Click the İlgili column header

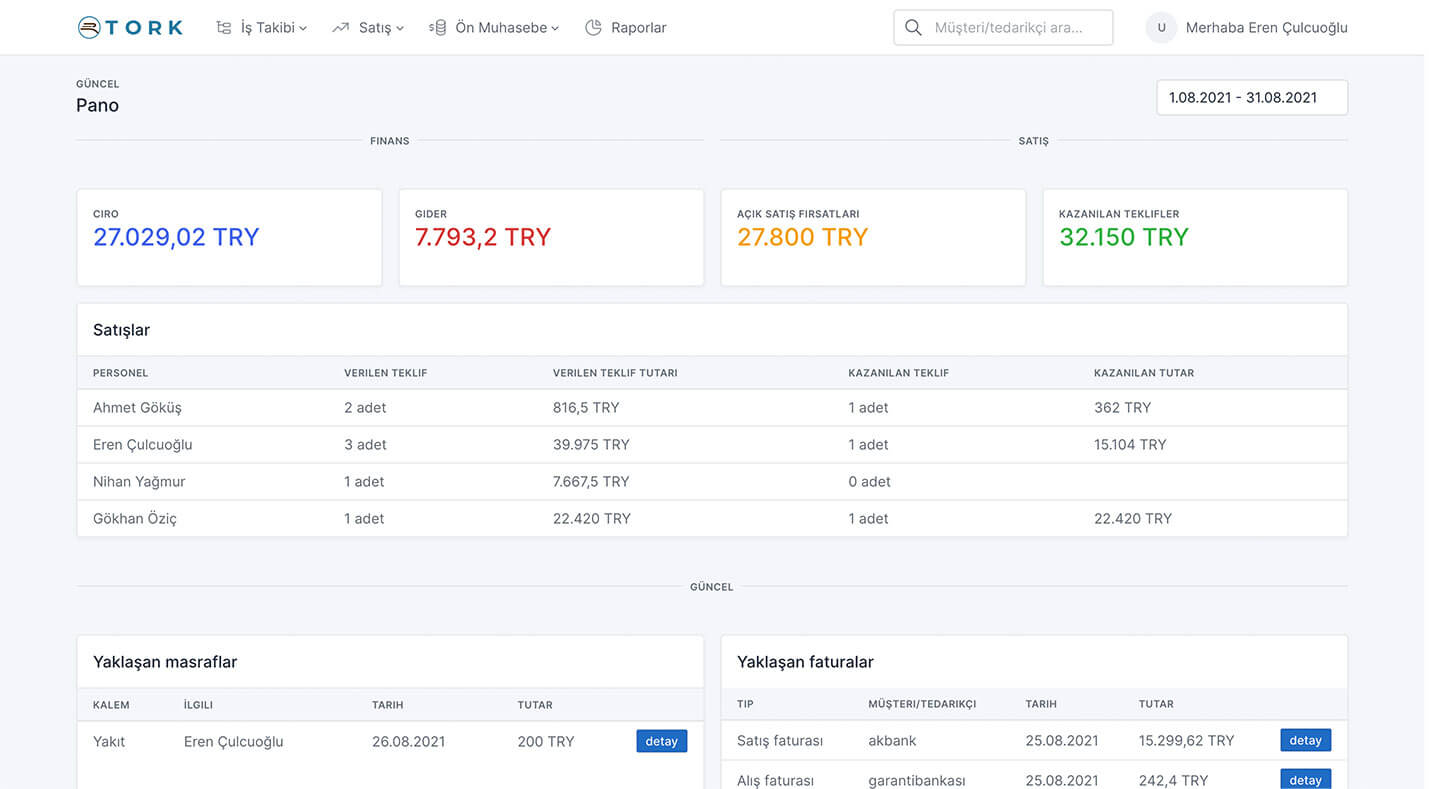pos(198,705)
